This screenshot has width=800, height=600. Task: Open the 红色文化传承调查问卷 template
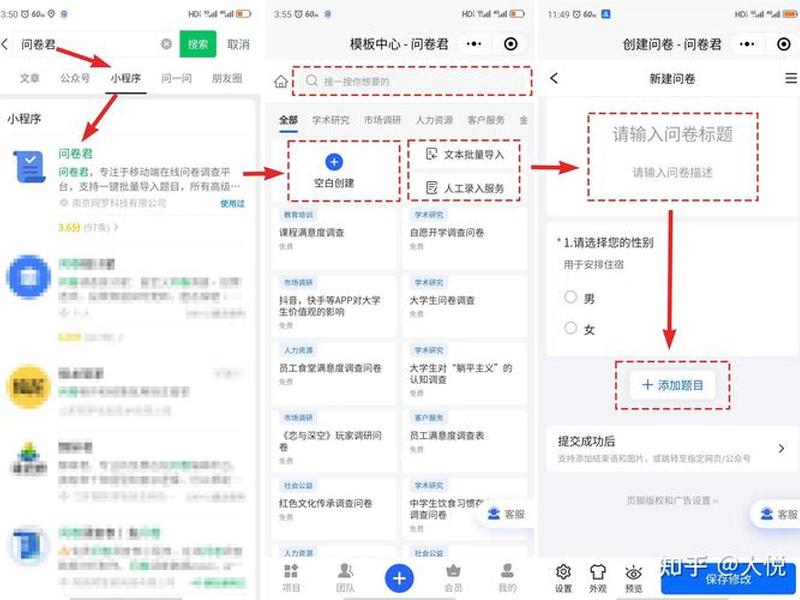pyautogui.click(x=333, y=508)
